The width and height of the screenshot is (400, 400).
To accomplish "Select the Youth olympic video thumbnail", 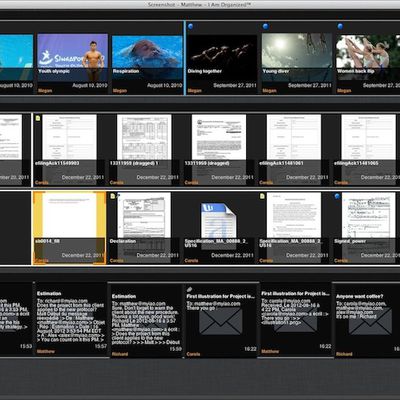I will tap(73, 57).
